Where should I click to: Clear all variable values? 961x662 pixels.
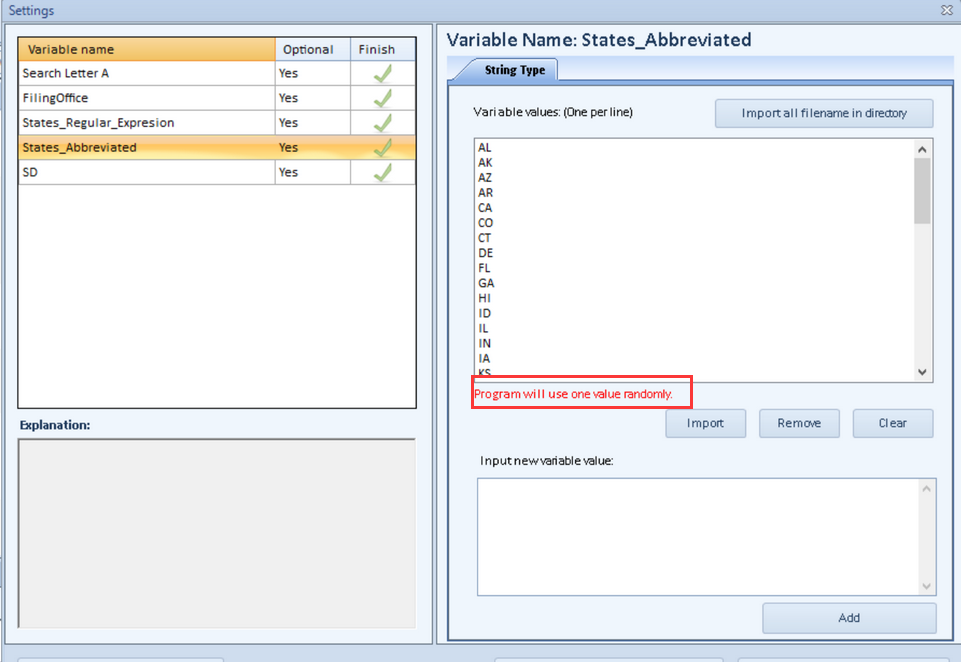pos(892,423)
